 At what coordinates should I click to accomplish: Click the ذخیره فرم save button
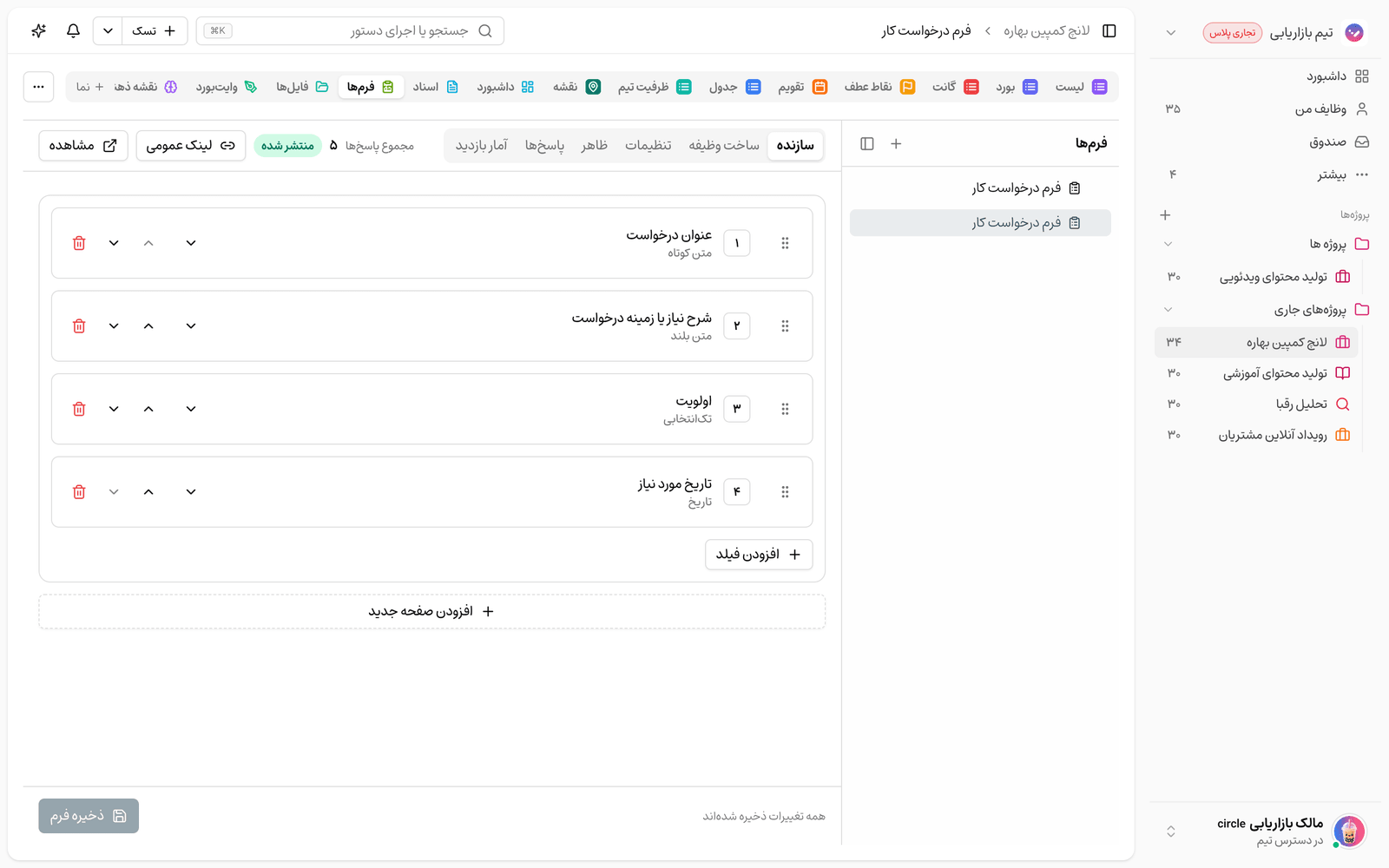click(x=89, y=816)
